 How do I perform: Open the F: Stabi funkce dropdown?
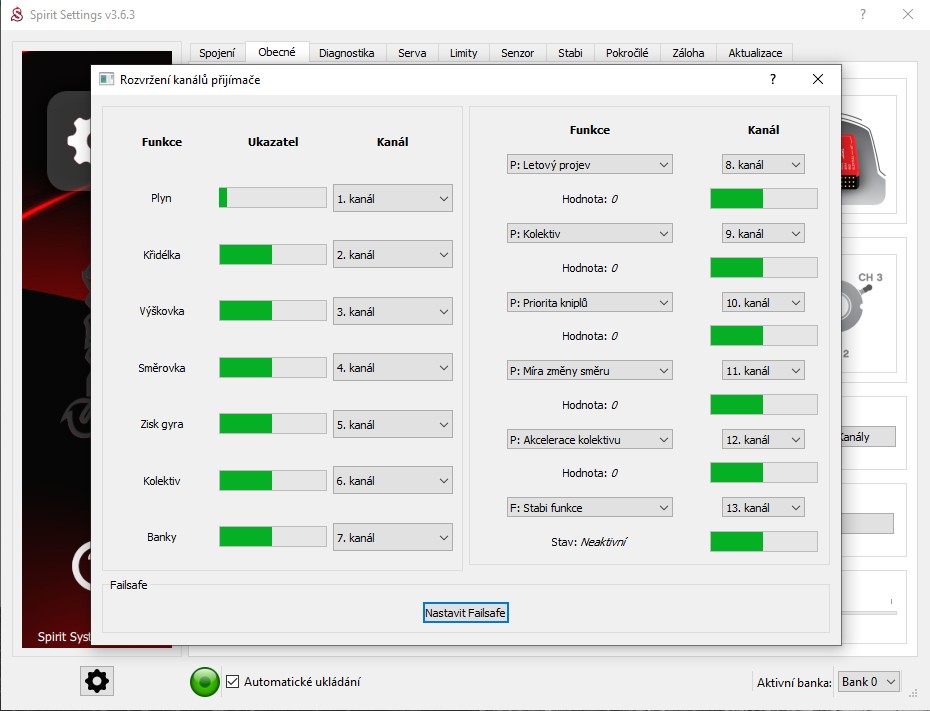point(588,508)
